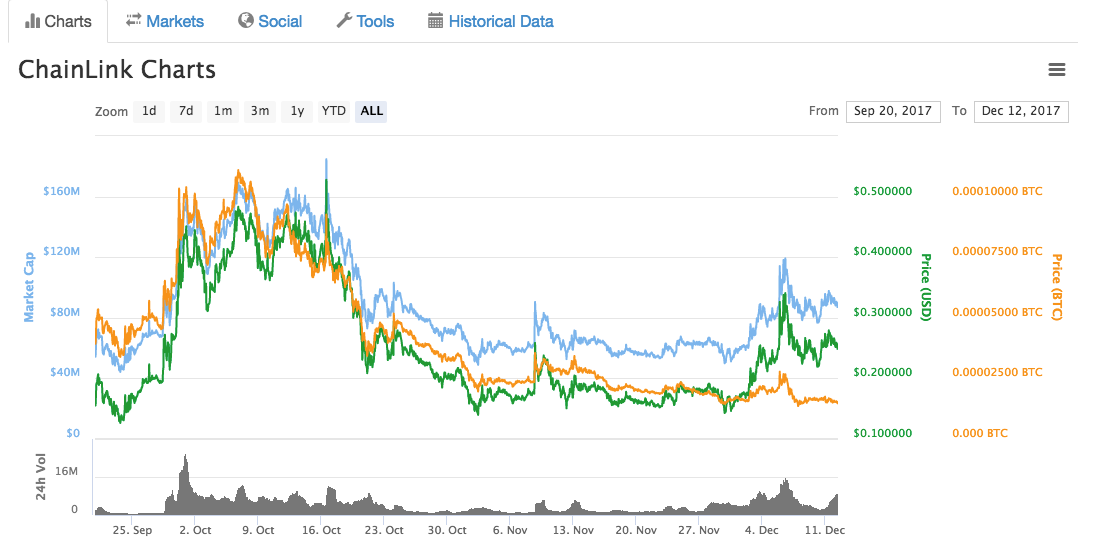Click the 16M volume axis label
Image resolution: width=1105 pixels, height=556 pixels.
point(66,471)
